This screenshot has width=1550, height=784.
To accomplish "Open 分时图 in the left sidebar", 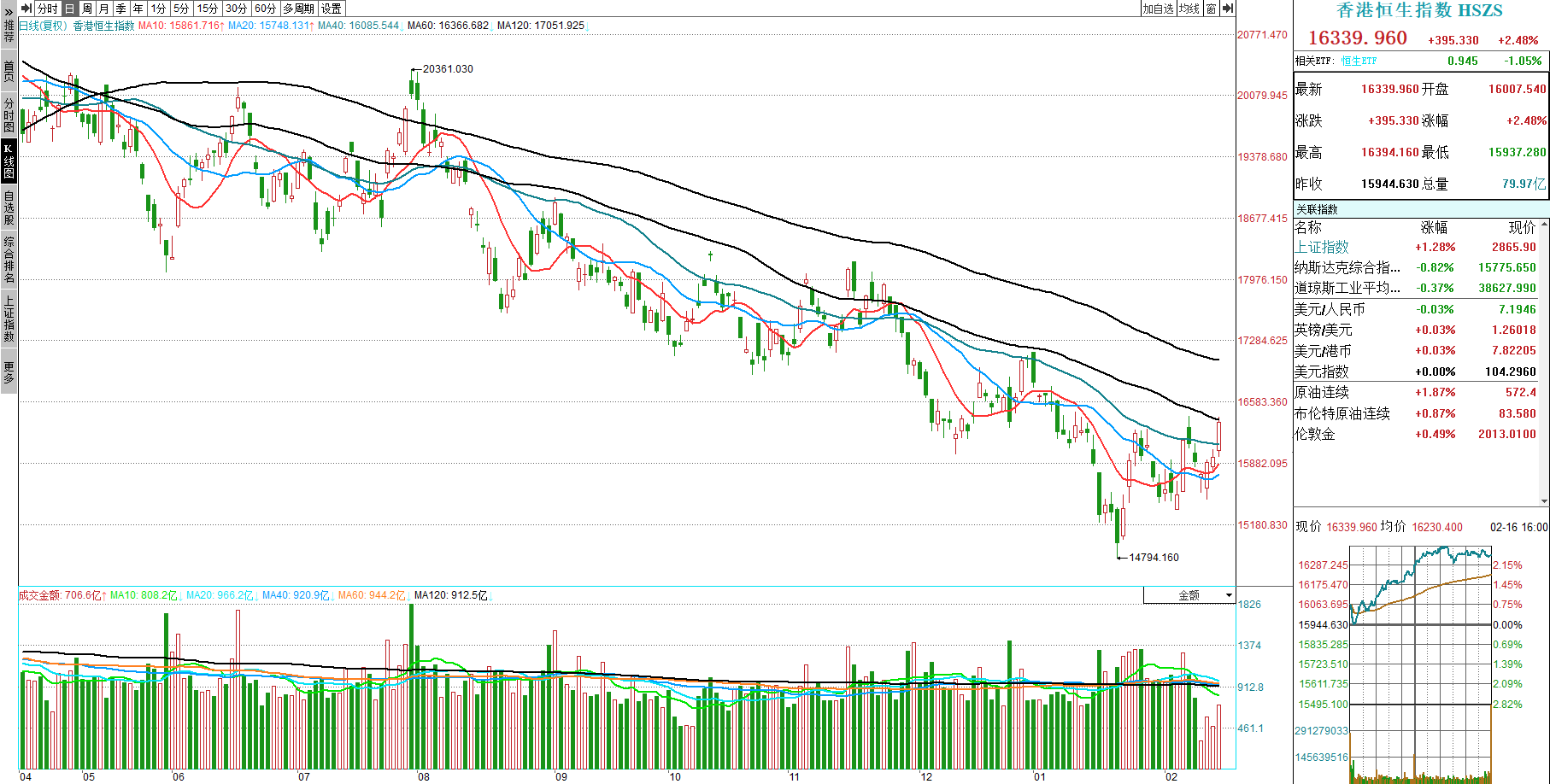I will coord(9,114).
